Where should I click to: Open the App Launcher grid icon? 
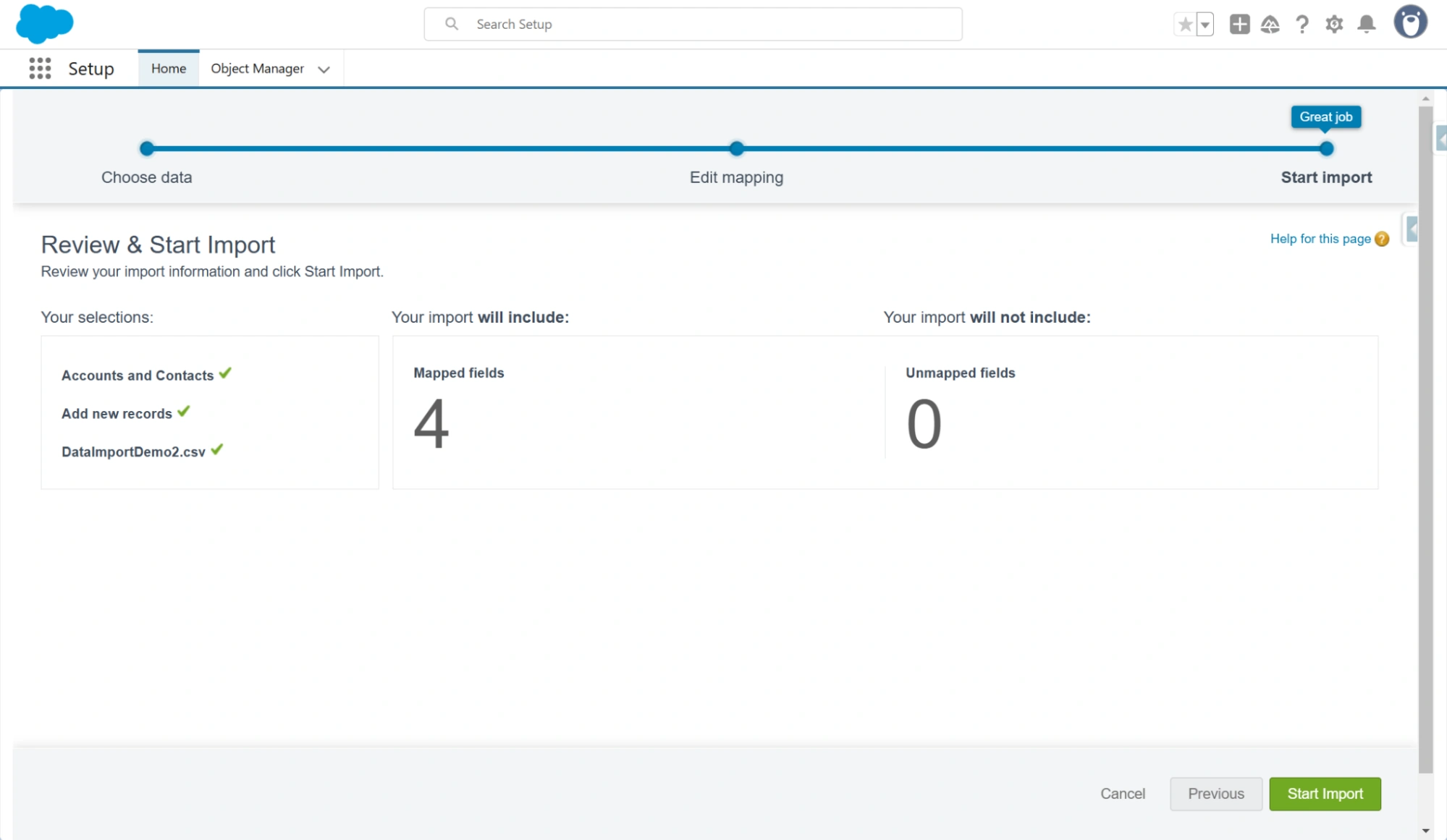coord(40,69)
